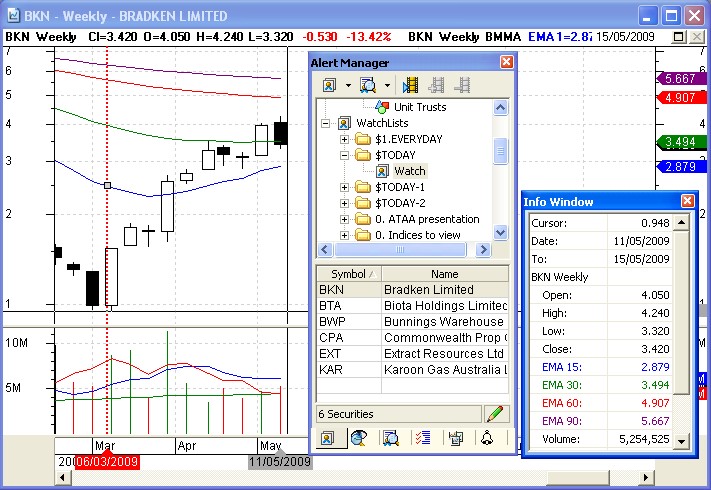This screenshot has height=490, width=711.
Task: Close the Info Window panel
Action: click(x=687, y=201)
